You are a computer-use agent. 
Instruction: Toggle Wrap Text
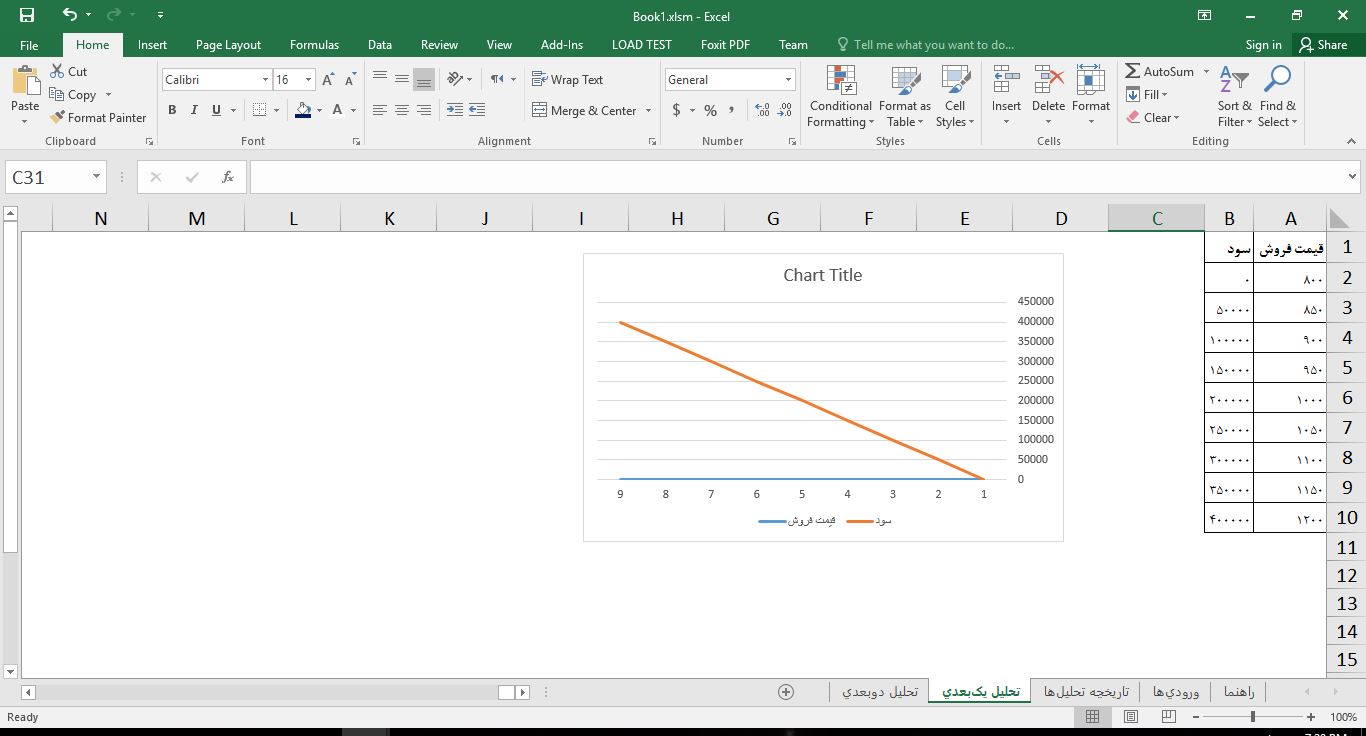tap(568, 79)
